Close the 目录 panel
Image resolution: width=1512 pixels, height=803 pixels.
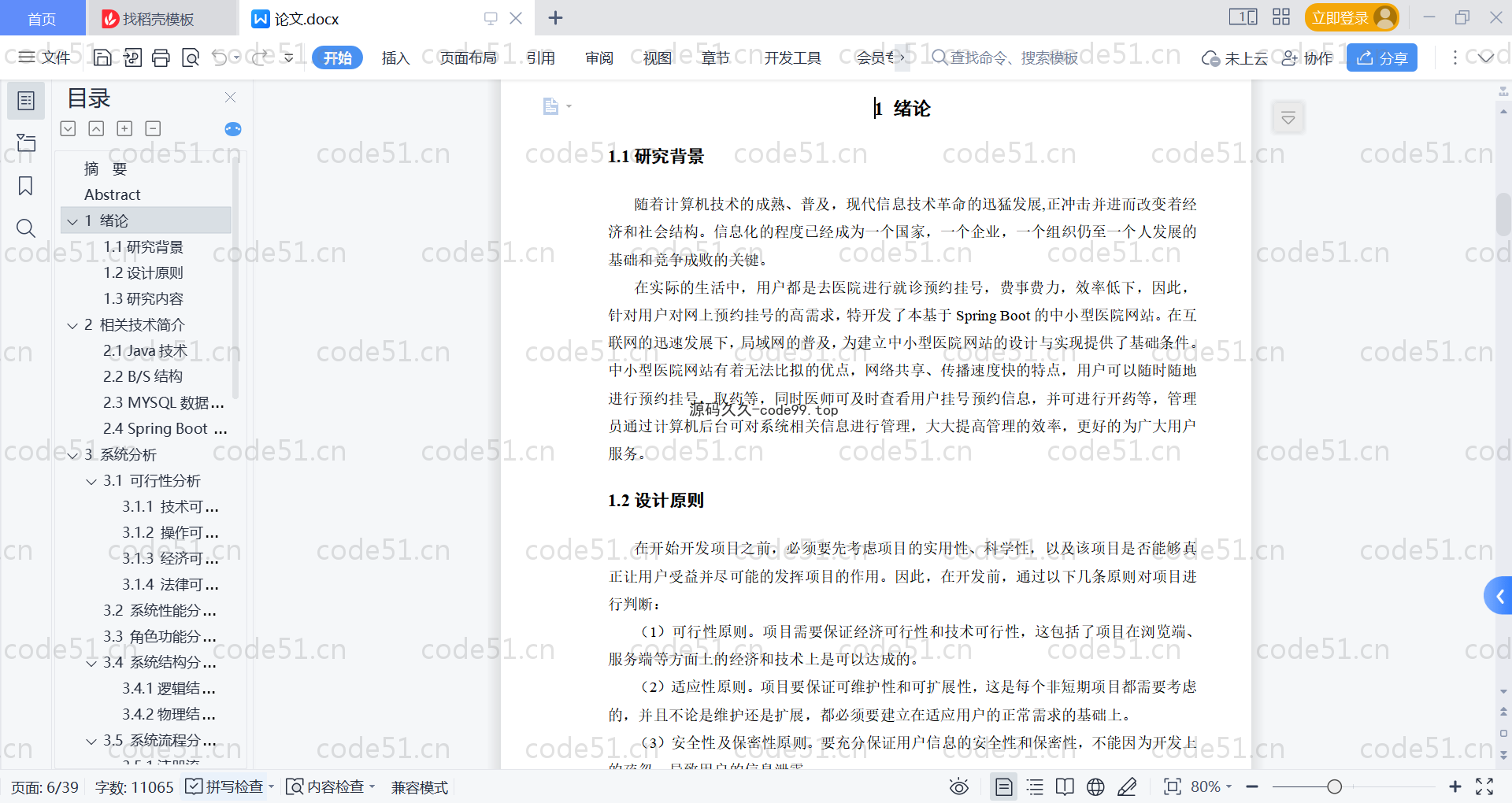tap(230, 97)
